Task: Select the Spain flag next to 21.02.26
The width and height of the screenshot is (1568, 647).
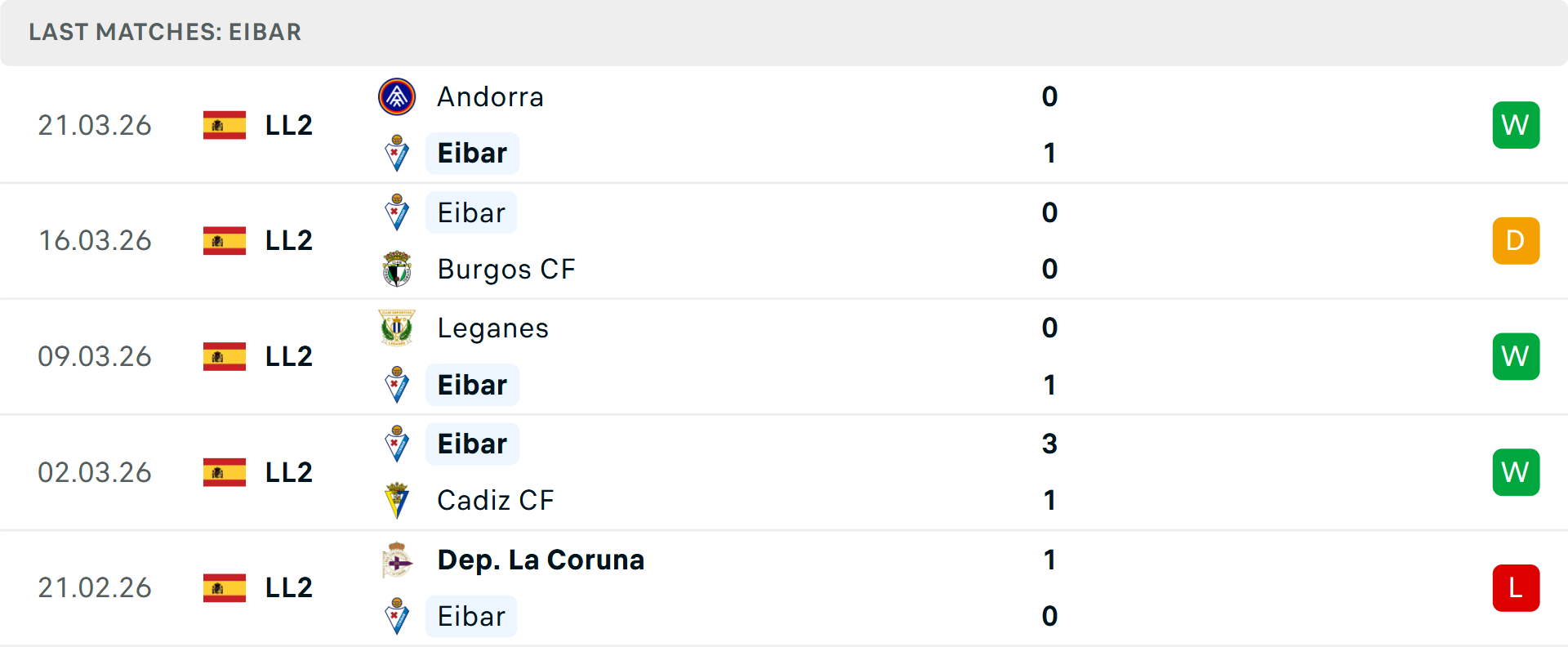Action: click(x=223, y=587)
